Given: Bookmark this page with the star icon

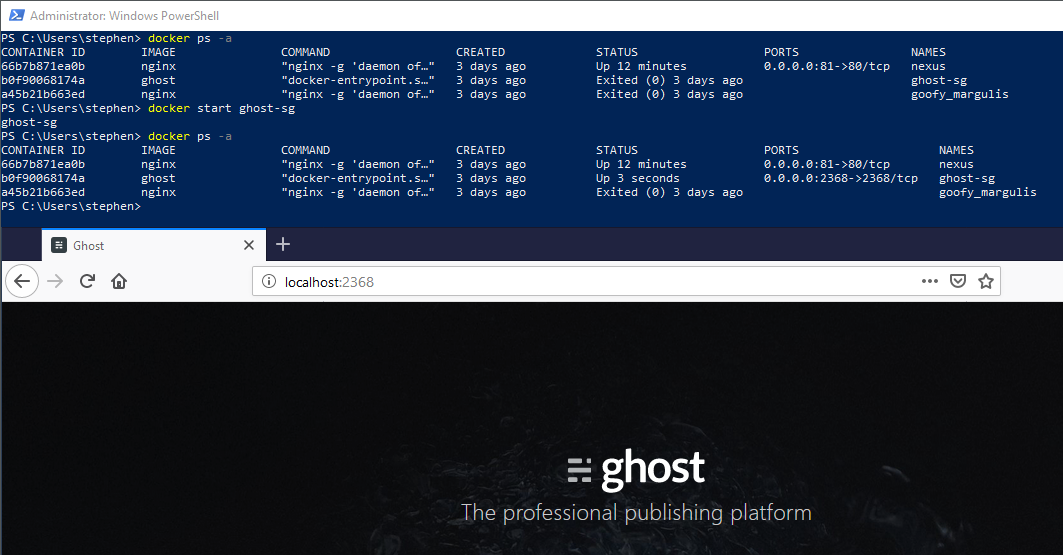Looking at the screenshot, I should (986, 281).
